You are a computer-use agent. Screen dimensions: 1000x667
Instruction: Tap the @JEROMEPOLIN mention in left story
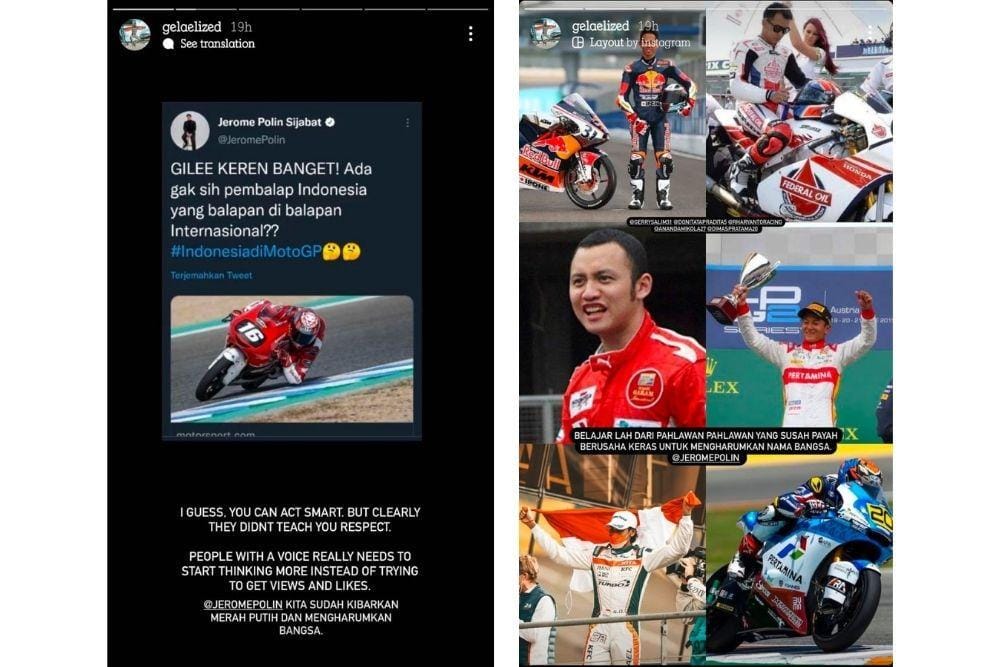point(243,605)
